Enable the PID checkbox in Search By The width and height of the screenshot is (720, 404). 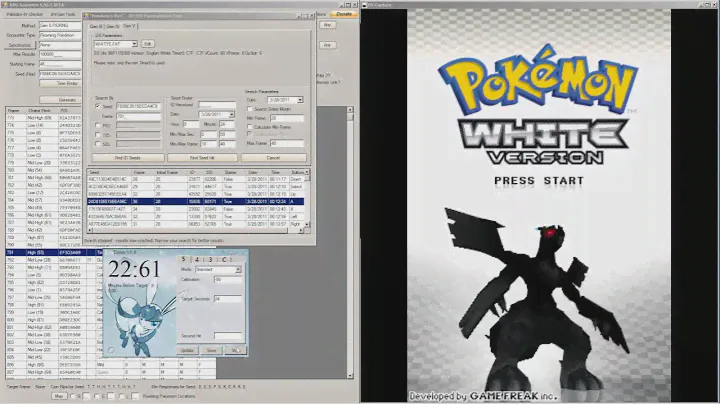[97, 125]
